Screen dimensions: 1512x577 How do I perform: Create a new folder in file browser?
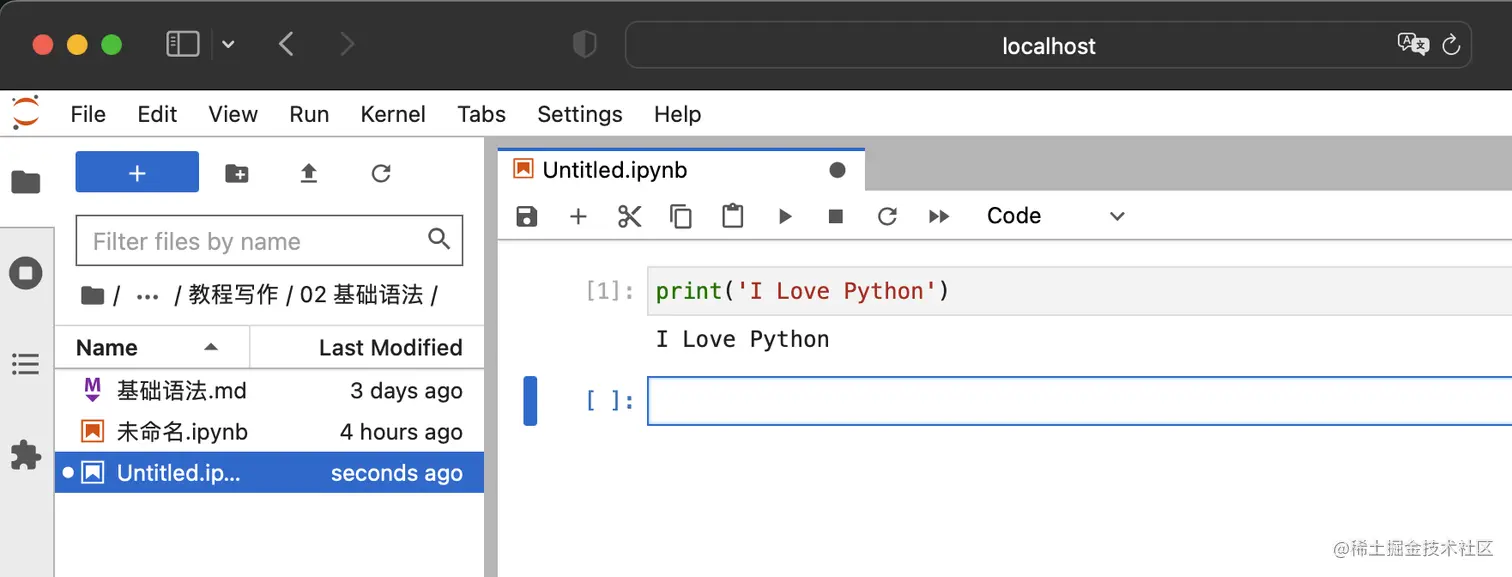pyautogui.click(x=237, y=173)
